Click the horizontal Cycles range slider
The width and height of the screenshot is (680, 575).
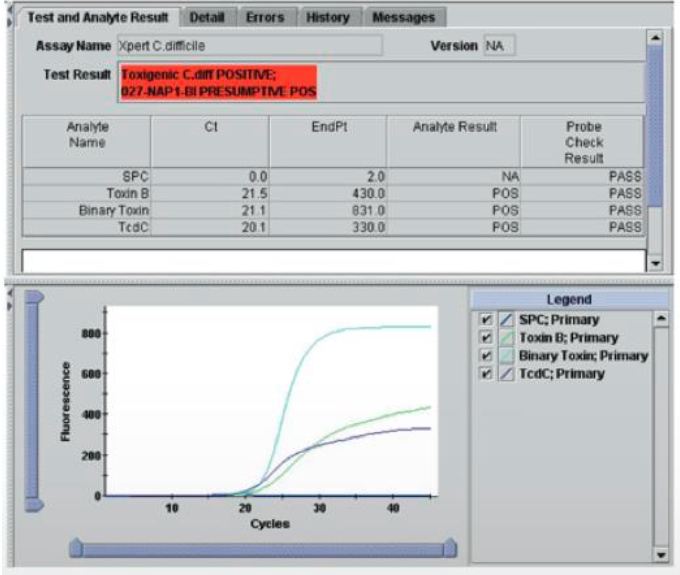coord(262,549)
